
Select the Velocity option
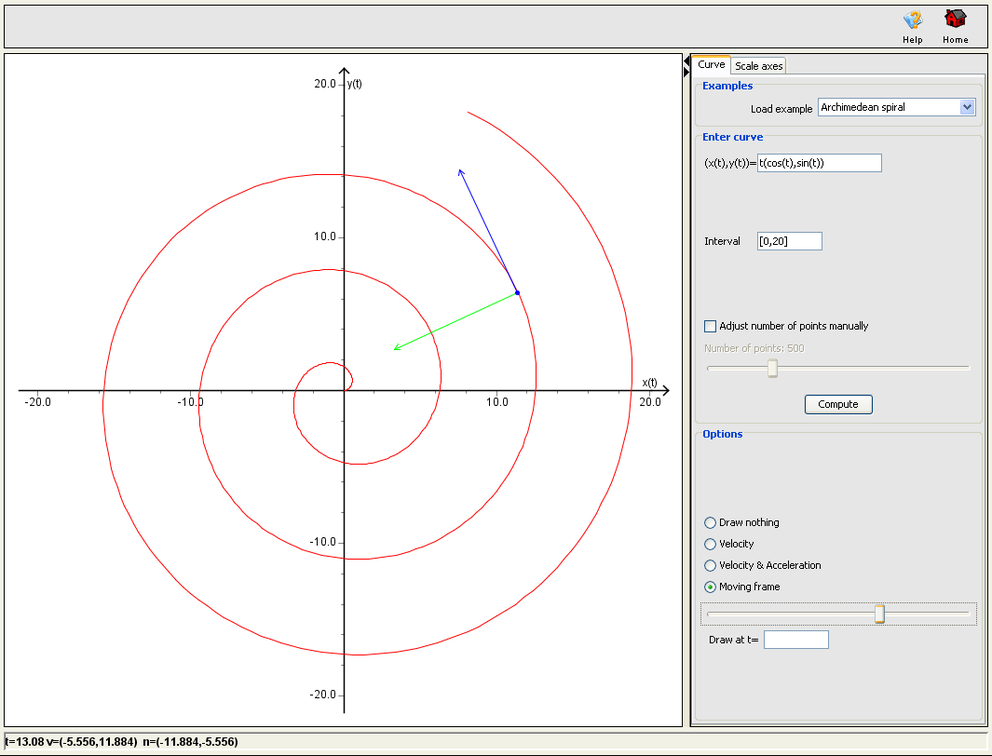(x=710, y=544)
